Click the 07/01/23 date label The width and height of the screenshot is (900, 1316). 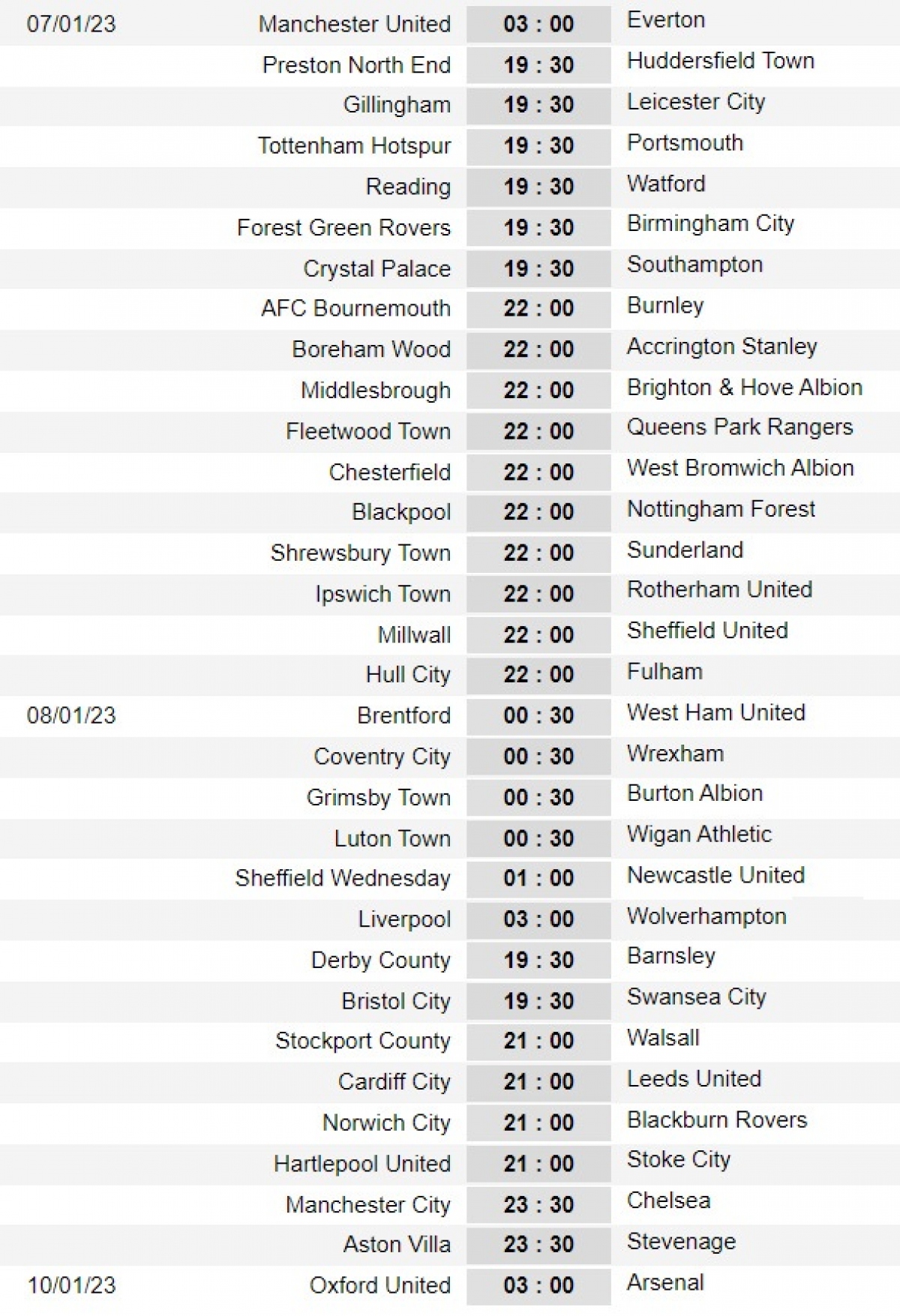pyautogui.click(x=71, y=24)
